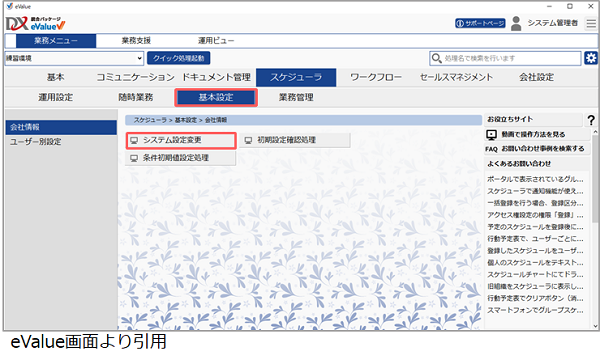Open FAQ item 行動予定表でクリアボタン（消...
The width and height of the screenshot is (600, 364).
click(535, 298)
